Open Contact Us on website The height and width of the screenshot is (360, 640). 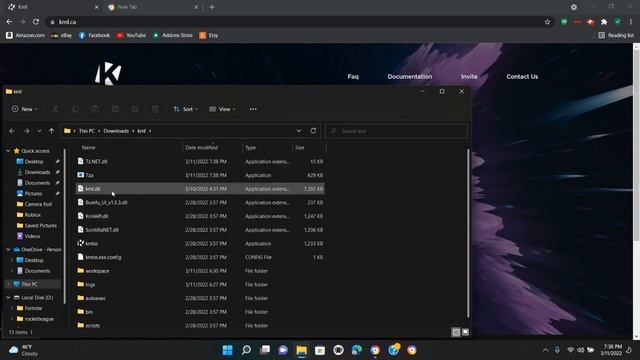[522, 76]
